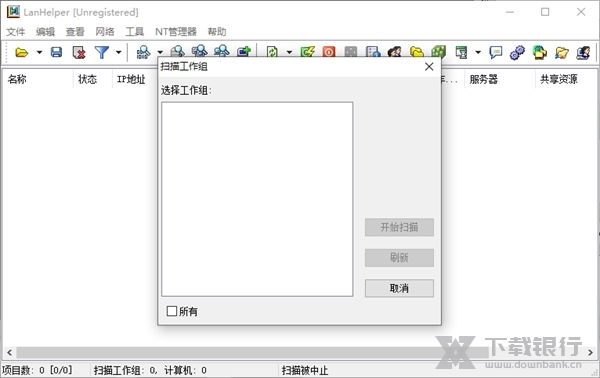Click the scan IP magnifier icon
This screenshot has width=600, height=378.
[143, 52]
